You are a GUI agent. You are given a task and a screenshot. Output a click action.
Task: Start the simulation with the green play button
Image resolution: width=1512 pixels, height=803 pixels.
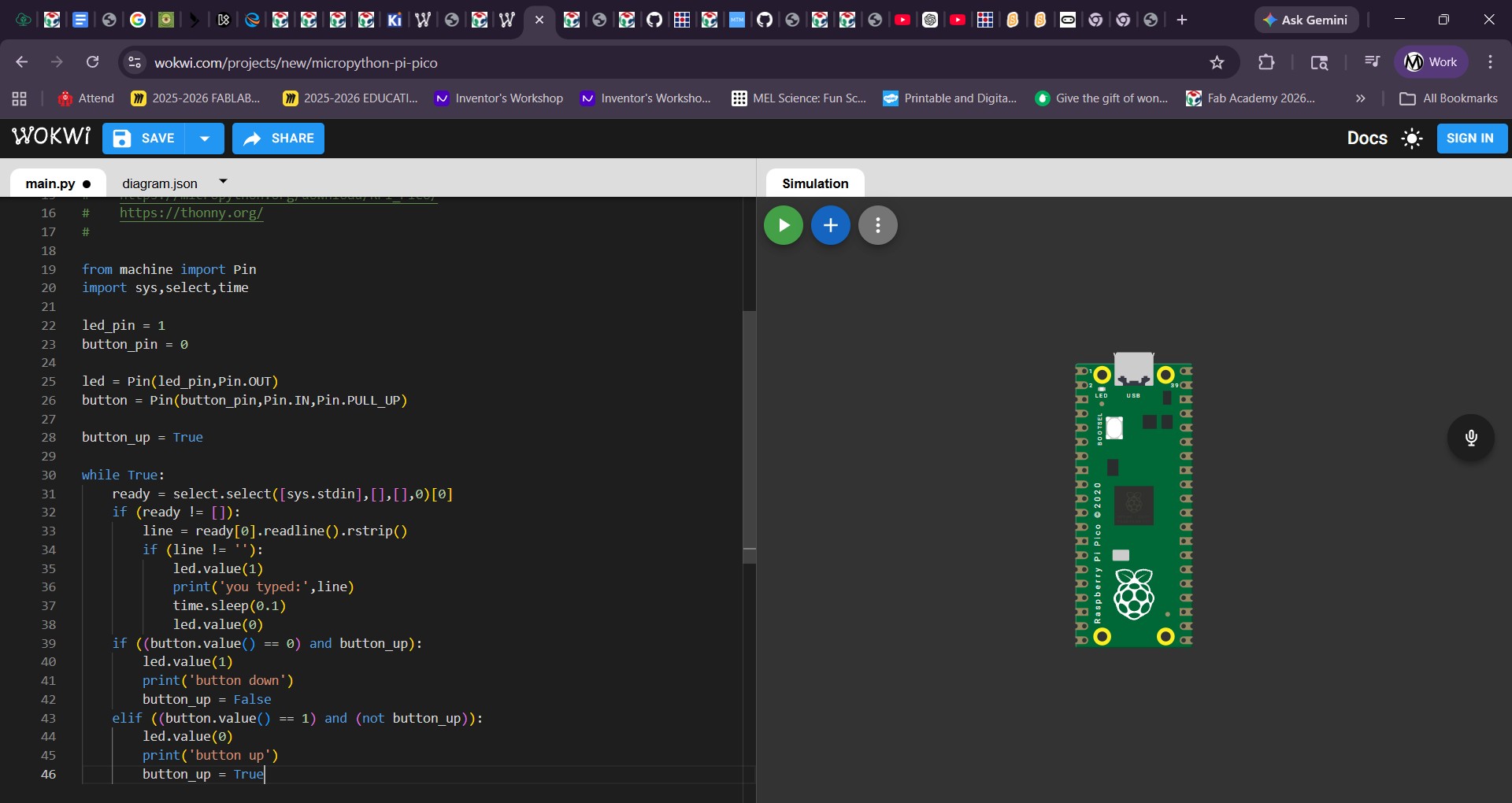(x=783, y=225)
